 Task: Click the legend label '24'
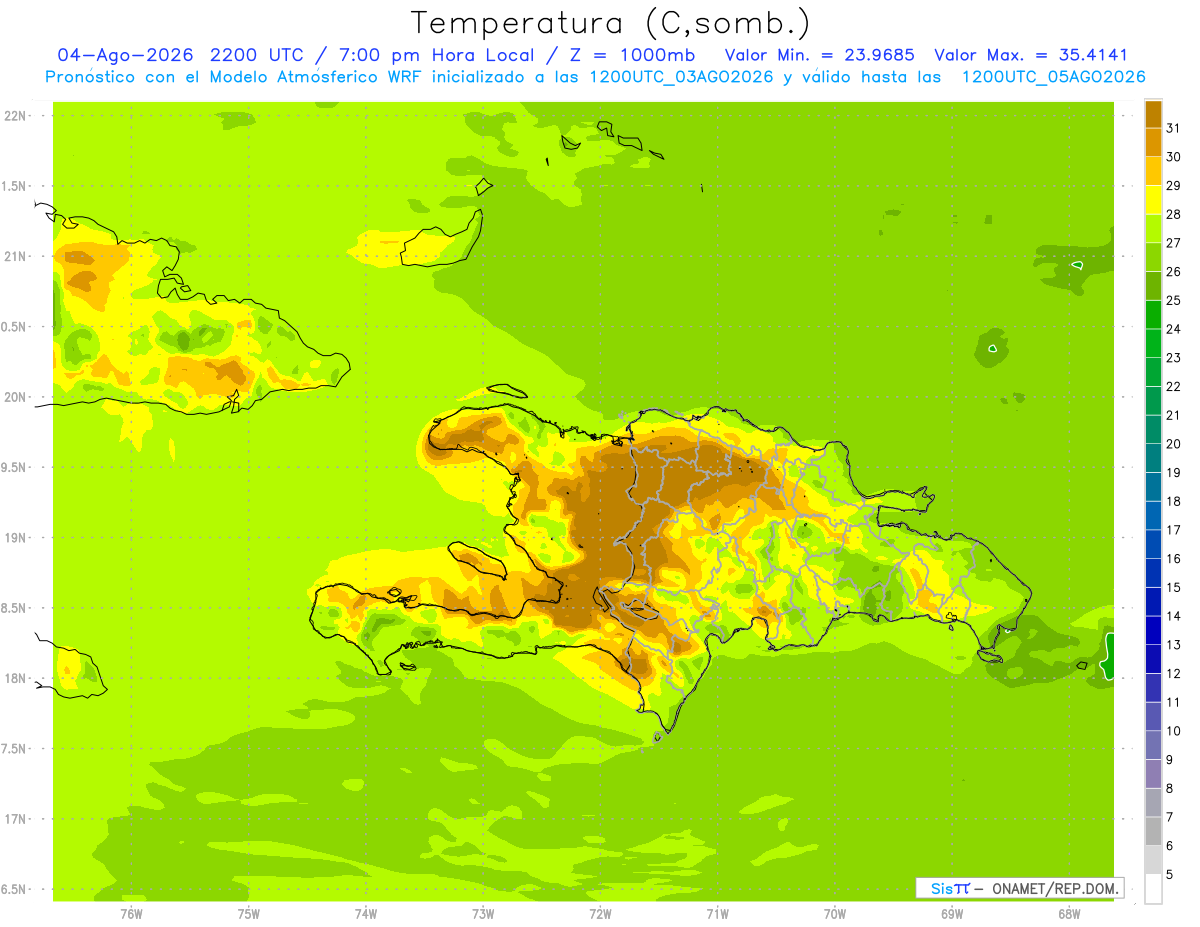(1174, 329)
